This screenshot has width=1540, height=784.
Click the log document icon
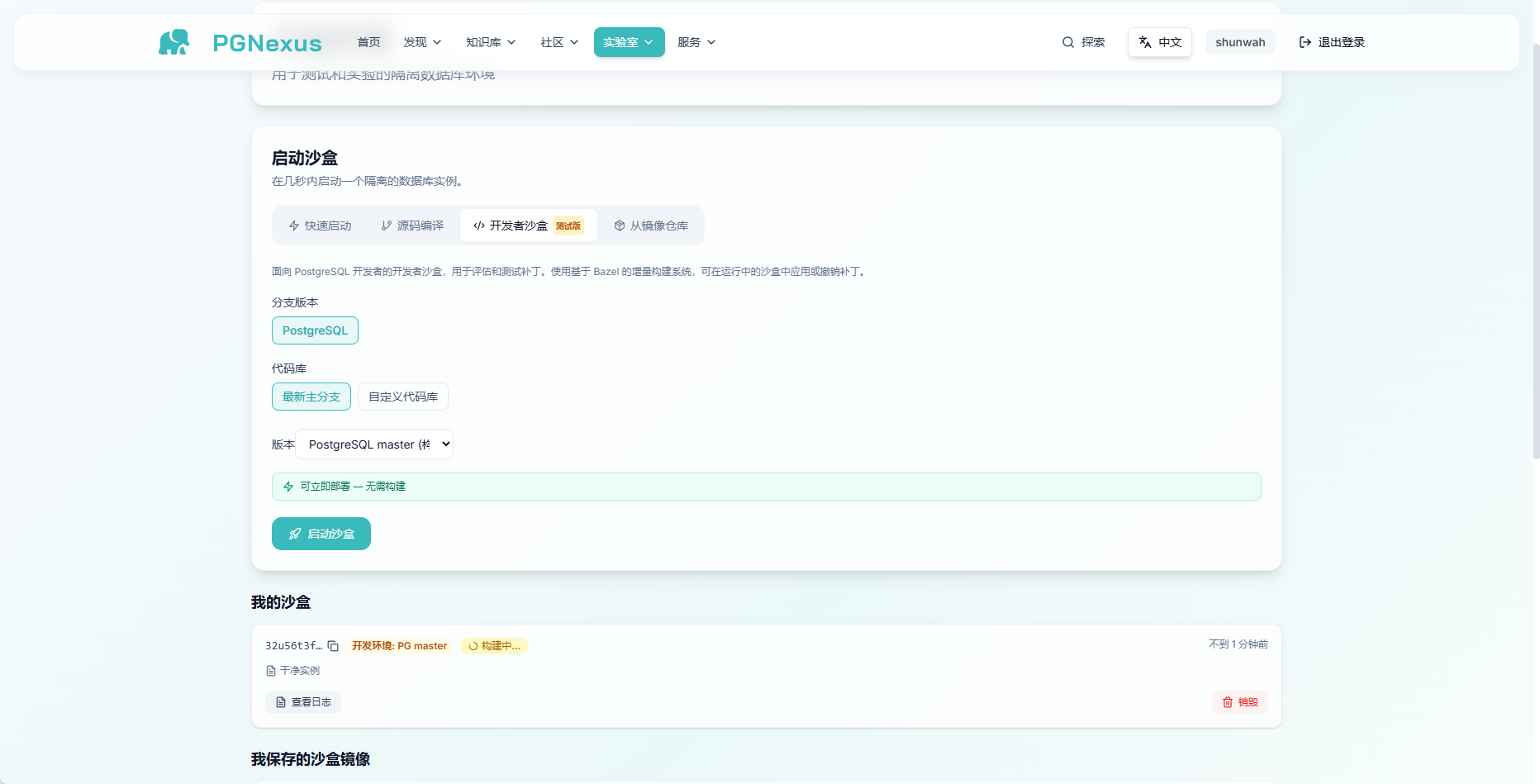(281, 702)
